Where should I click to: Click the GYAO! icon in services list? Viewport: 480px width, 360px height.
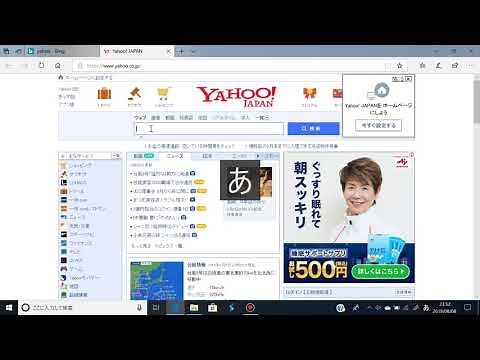click(x=64, y=260)
